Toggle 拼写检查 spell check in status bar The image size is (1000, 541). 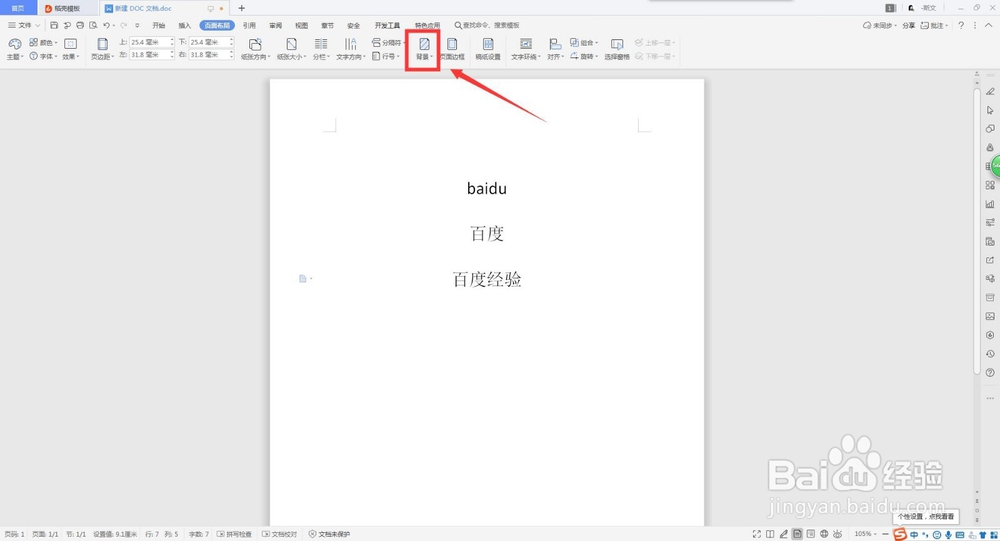[x=235, y=534]
